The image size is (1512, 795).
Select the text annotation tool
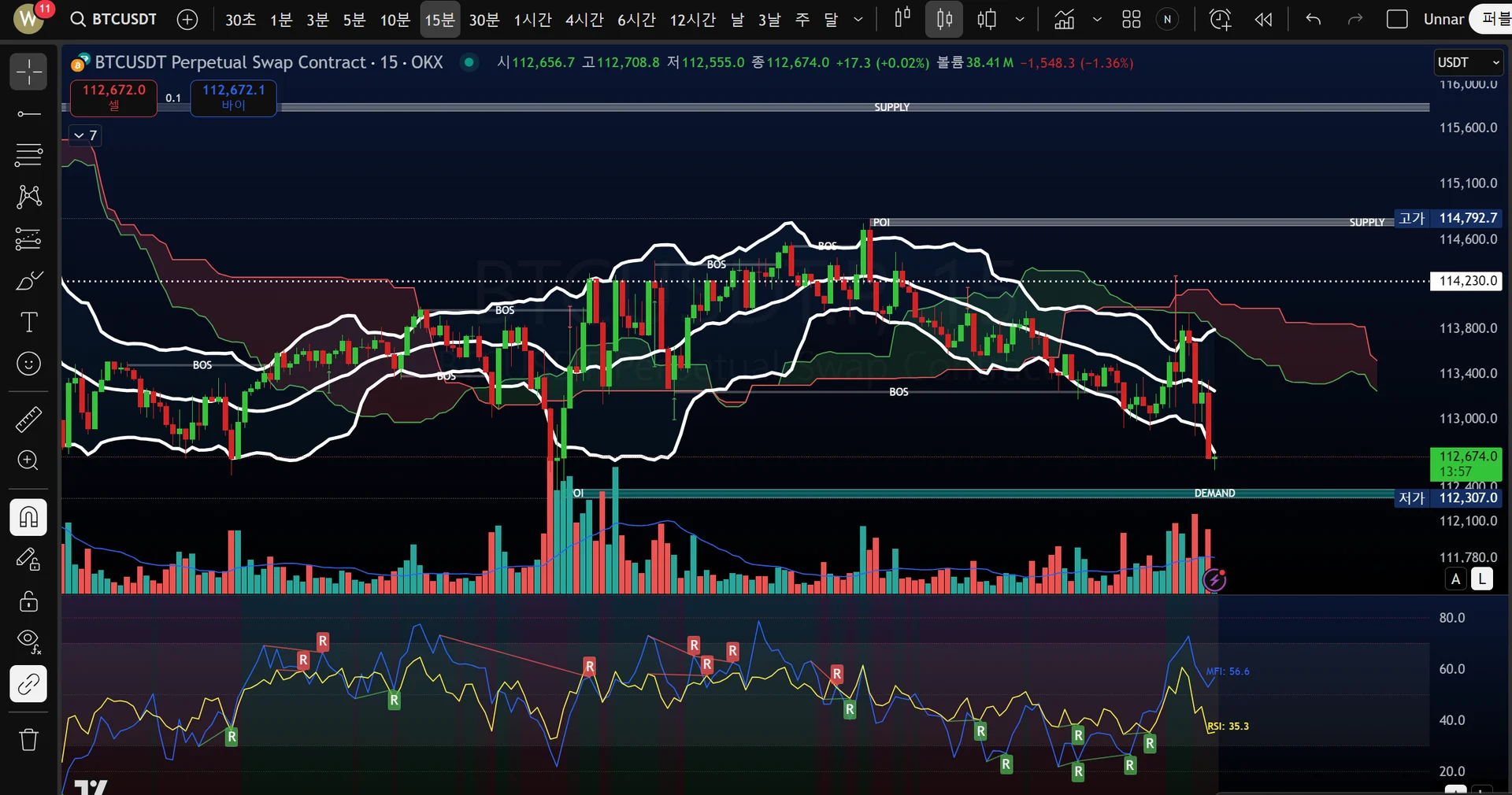pyautogui.click(x=28, y=322)
